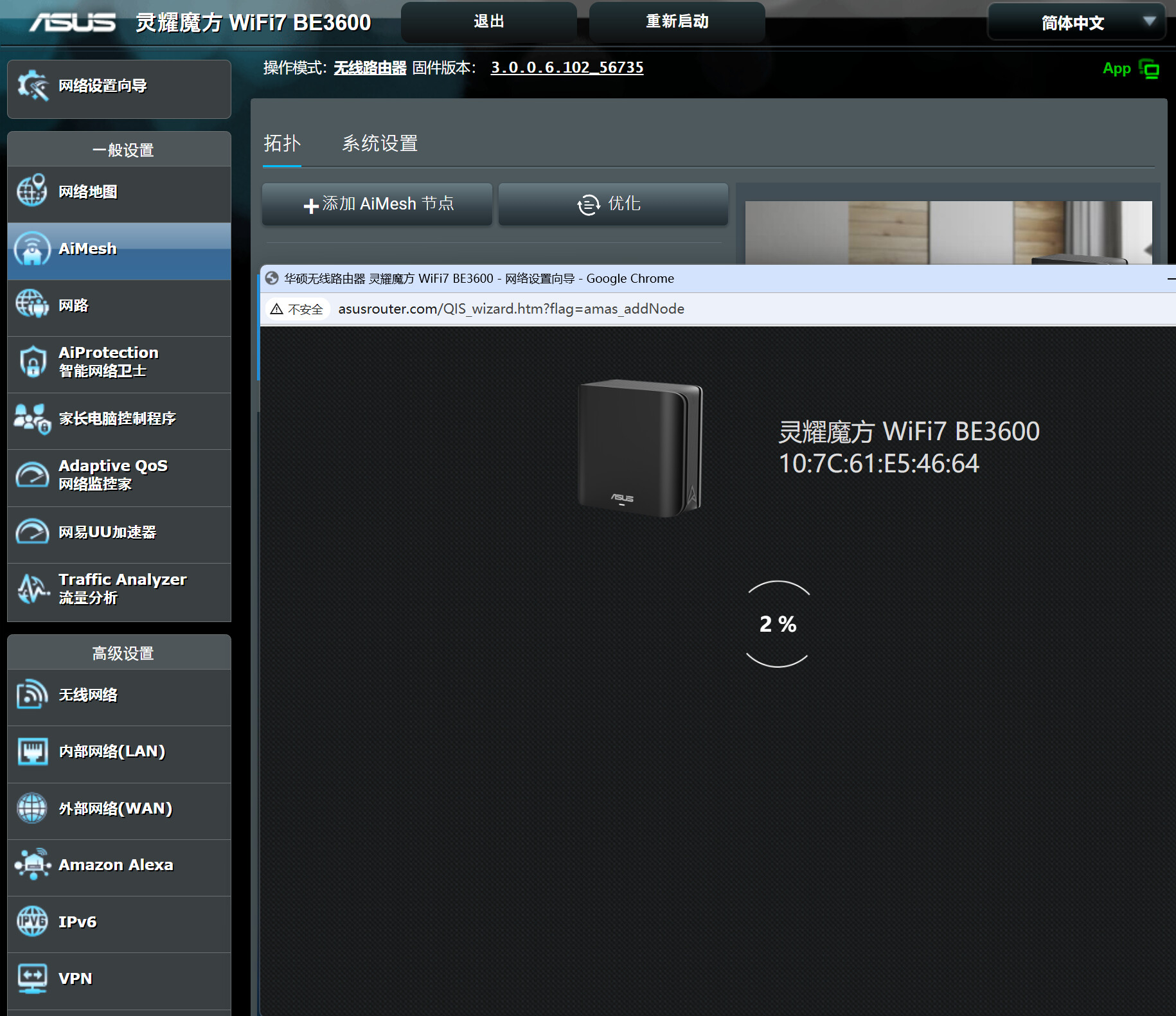1176x1016 pixels.
Task: Click the 重新启动 reboot button
Action: (677, 21)
